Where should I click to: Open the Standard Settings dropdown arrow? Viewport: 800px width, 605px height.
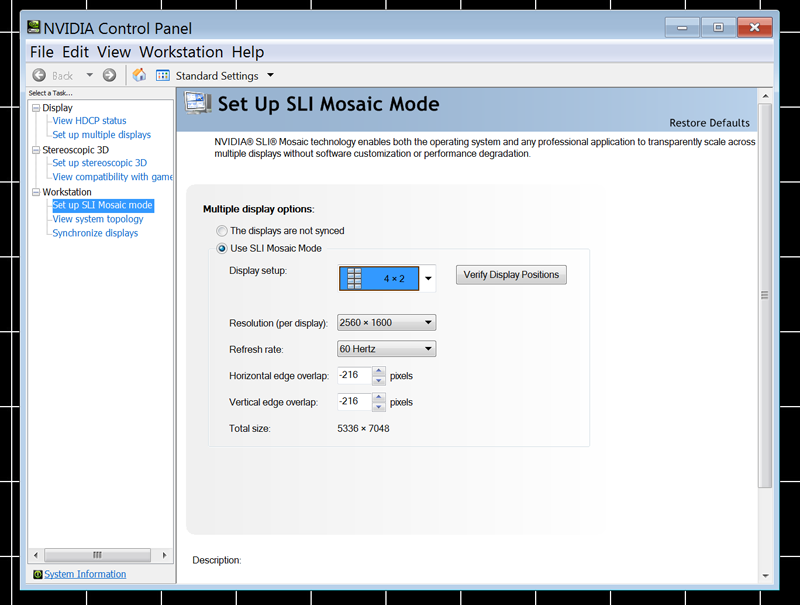coord(270,75)
